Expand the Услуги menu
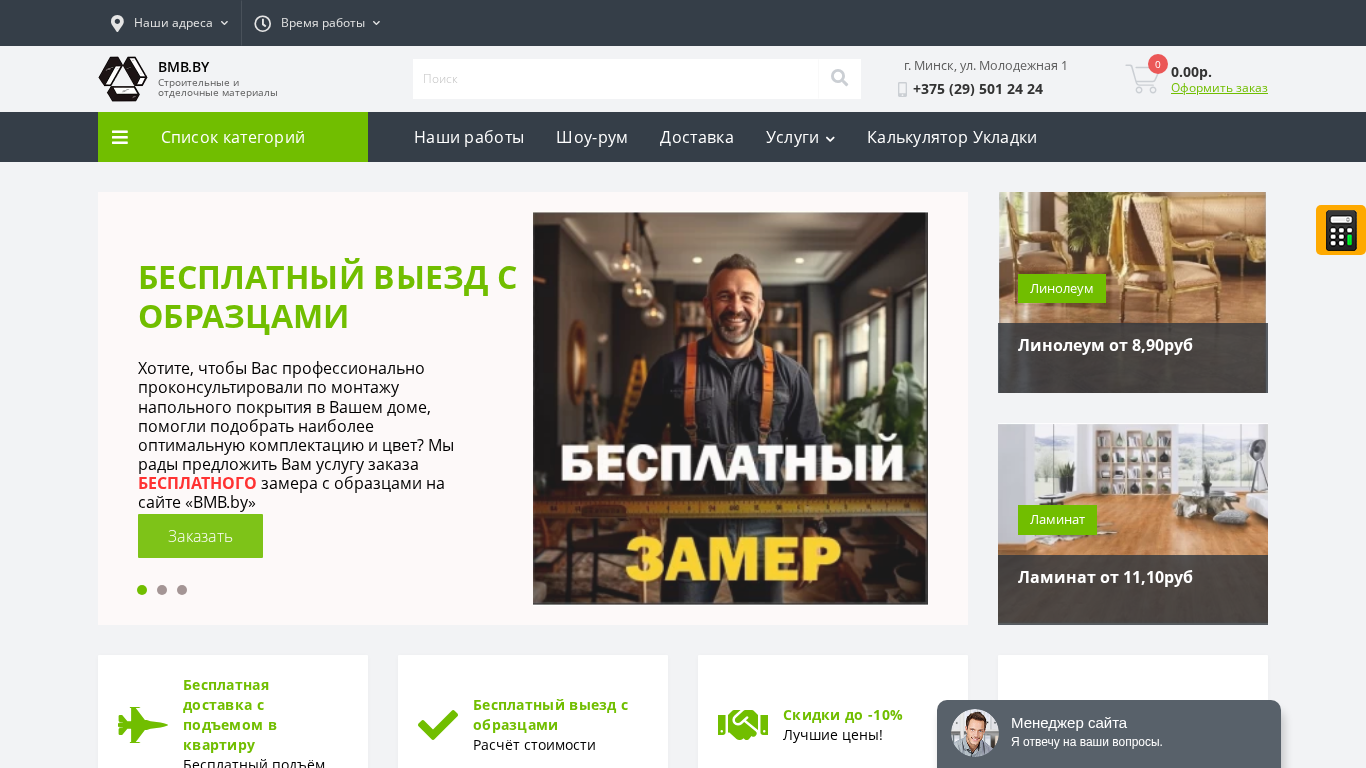This screenshot has height=768, width=1366. point(800,137)
